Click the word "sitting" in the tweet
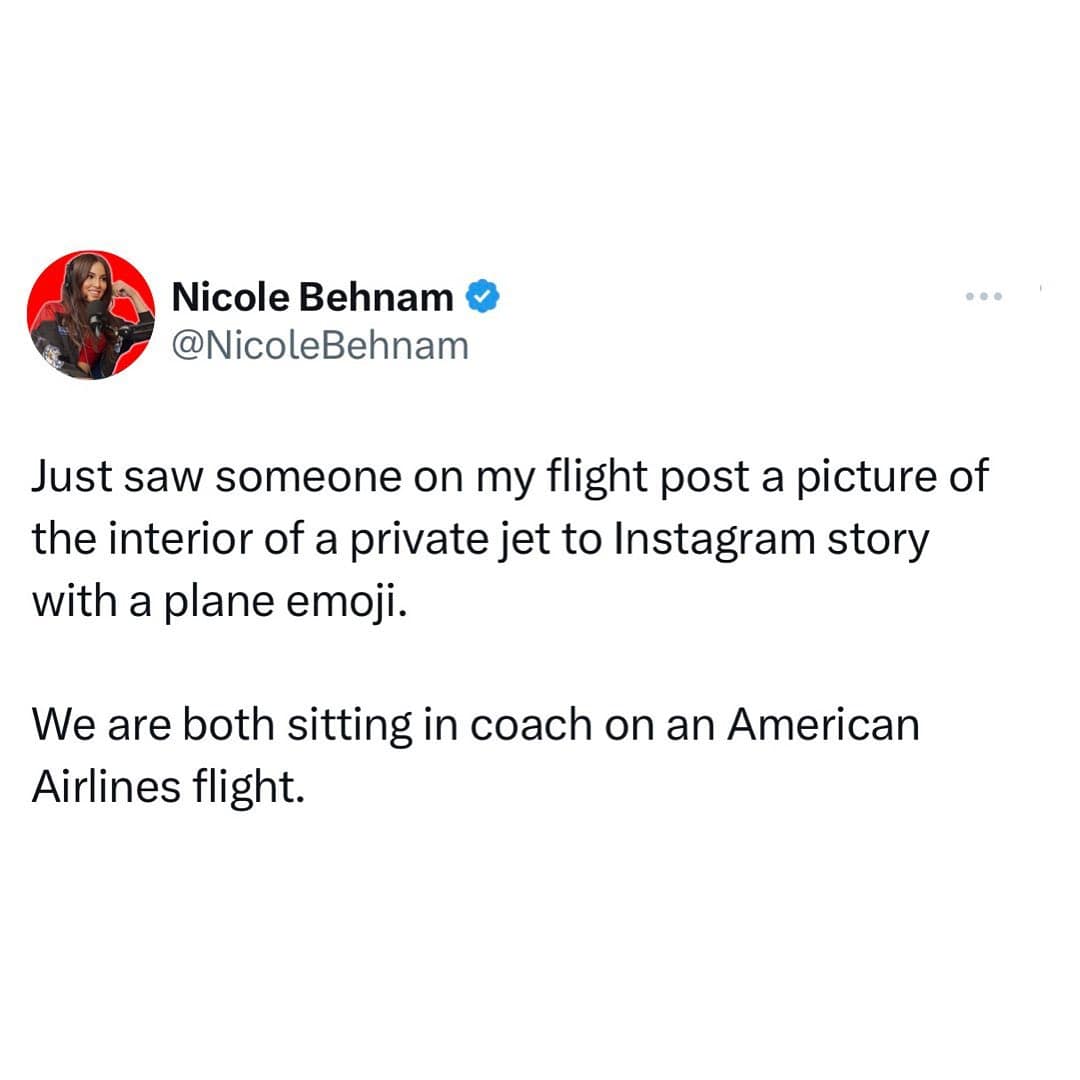Image resolution: width=1080 pixels, height=1080 pixels. coord(347,724)
